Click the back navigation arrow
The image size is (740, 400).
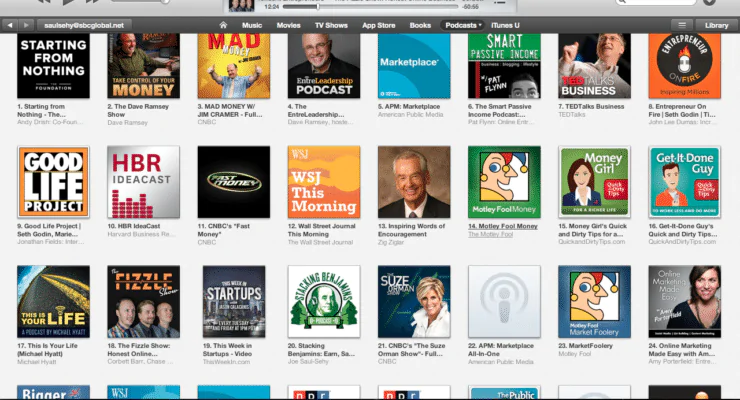pos(10,25)
